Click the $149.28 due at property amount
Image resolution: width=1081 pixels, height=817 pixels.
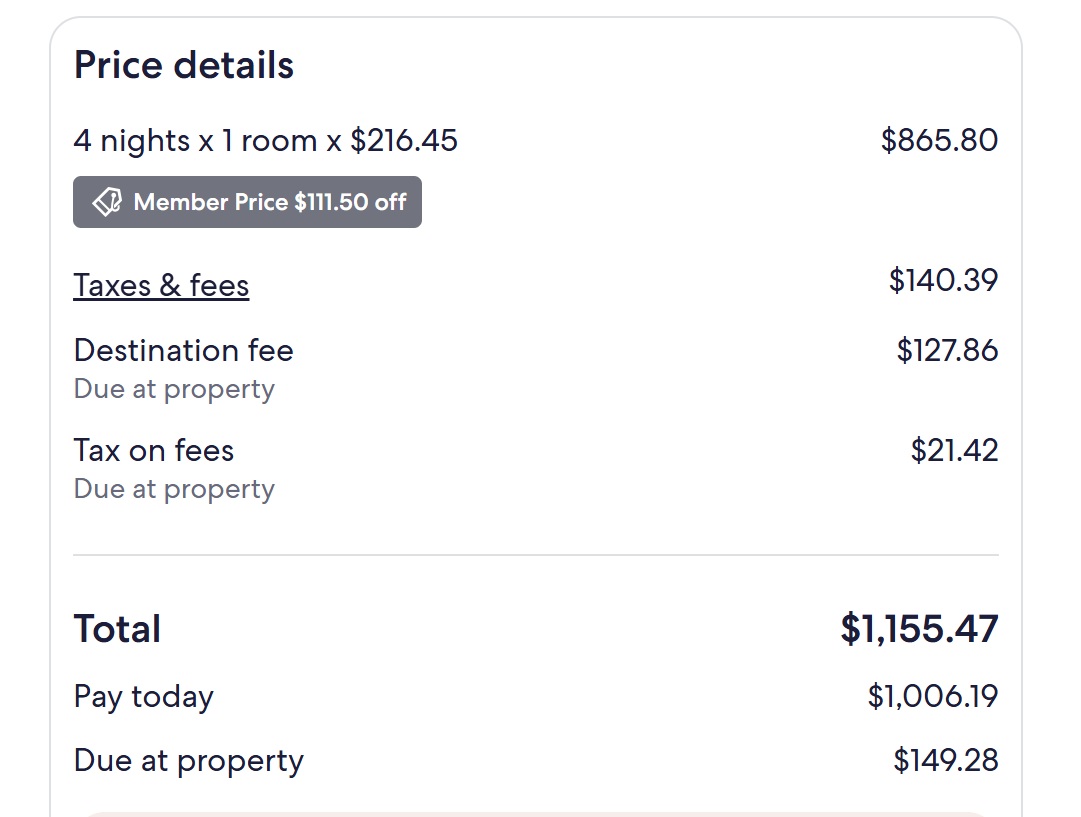(945, 760)
